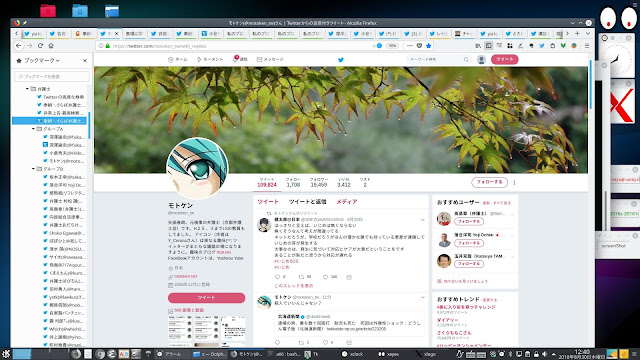
Task: Close the bookmarks sidebar with its X
Action: 85,60
